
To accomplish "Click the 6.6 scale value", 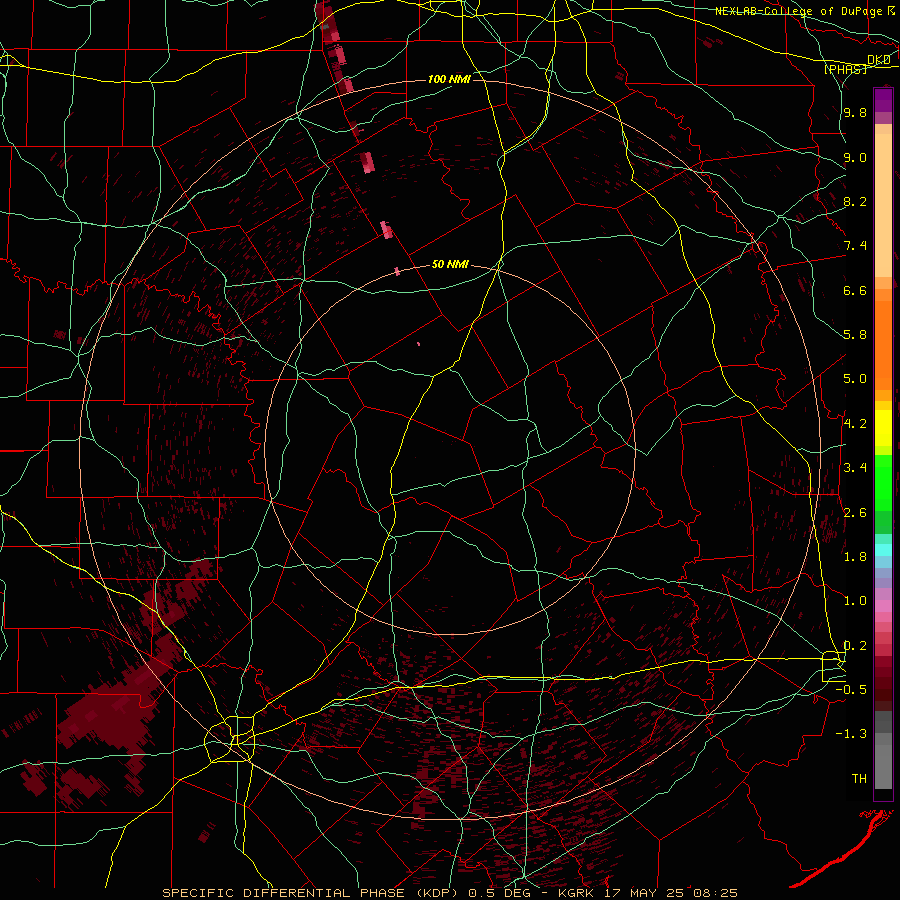I will (x=855, y=290).
